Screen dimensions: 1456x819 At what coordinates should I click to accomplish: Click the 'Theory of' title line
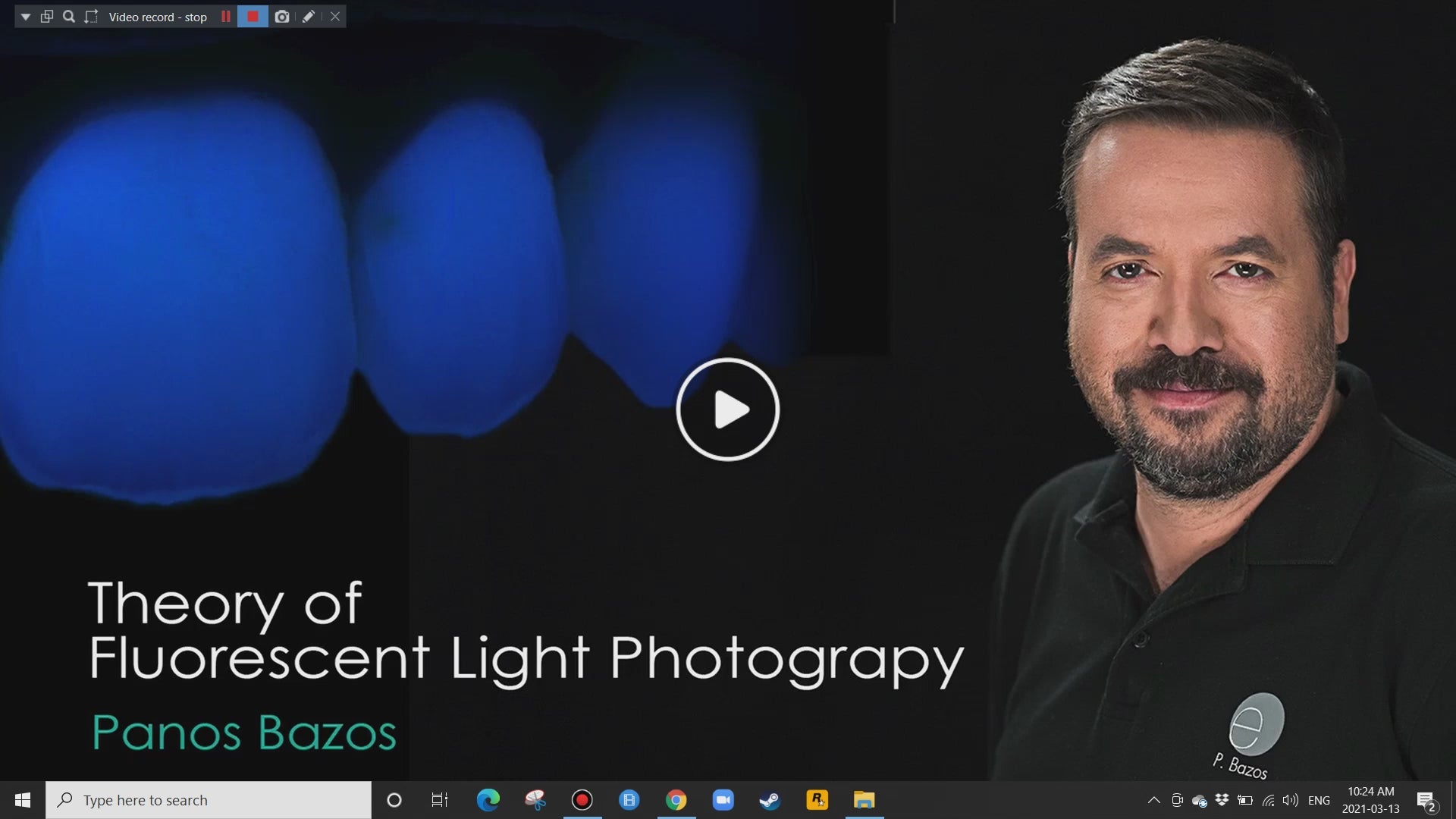[x=225, y=604]
